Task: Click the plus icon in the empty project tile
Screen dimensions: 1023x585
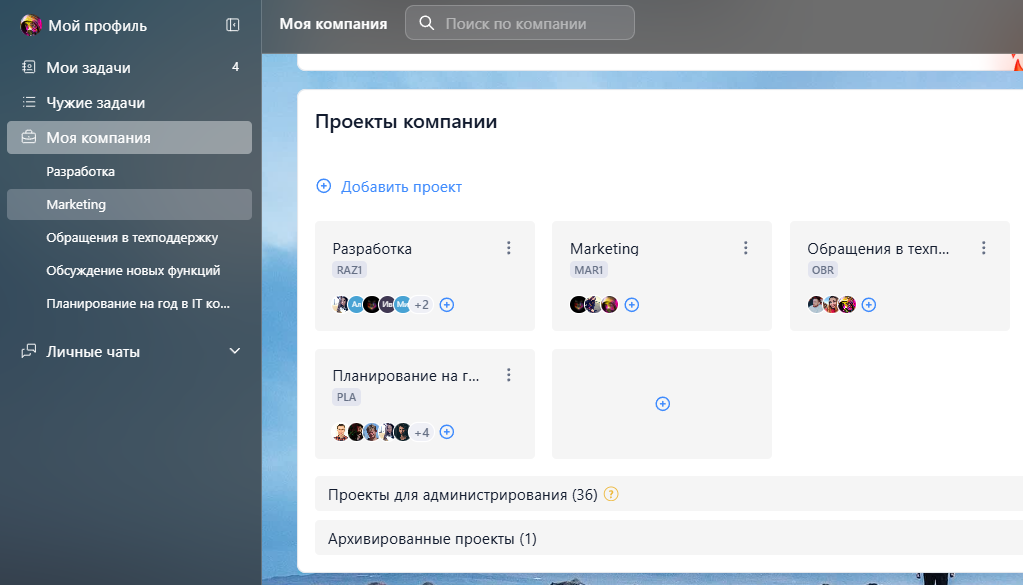Action: [x=661, y=403]
